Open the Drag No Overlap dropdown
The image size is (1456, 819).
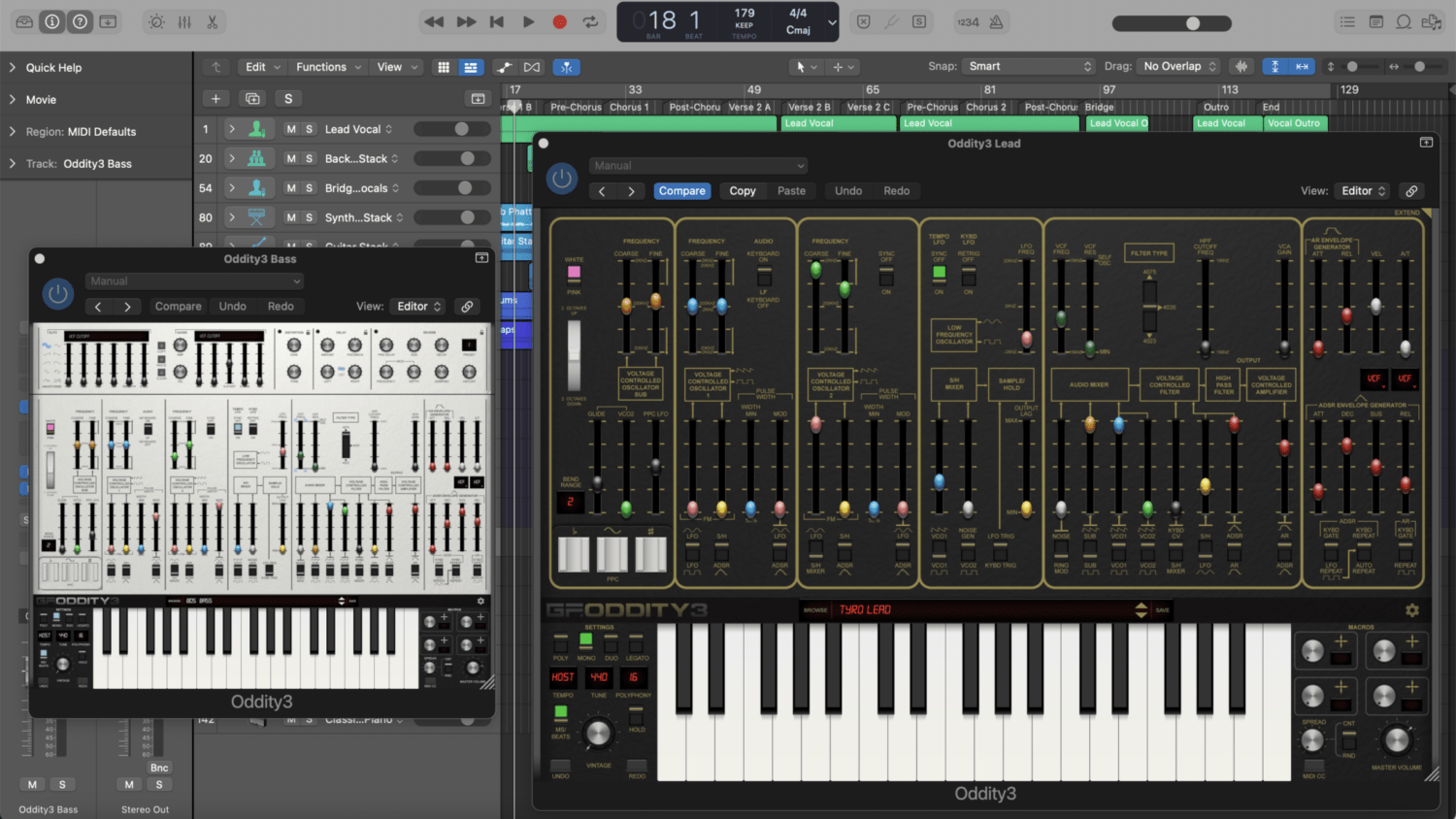1176,66
